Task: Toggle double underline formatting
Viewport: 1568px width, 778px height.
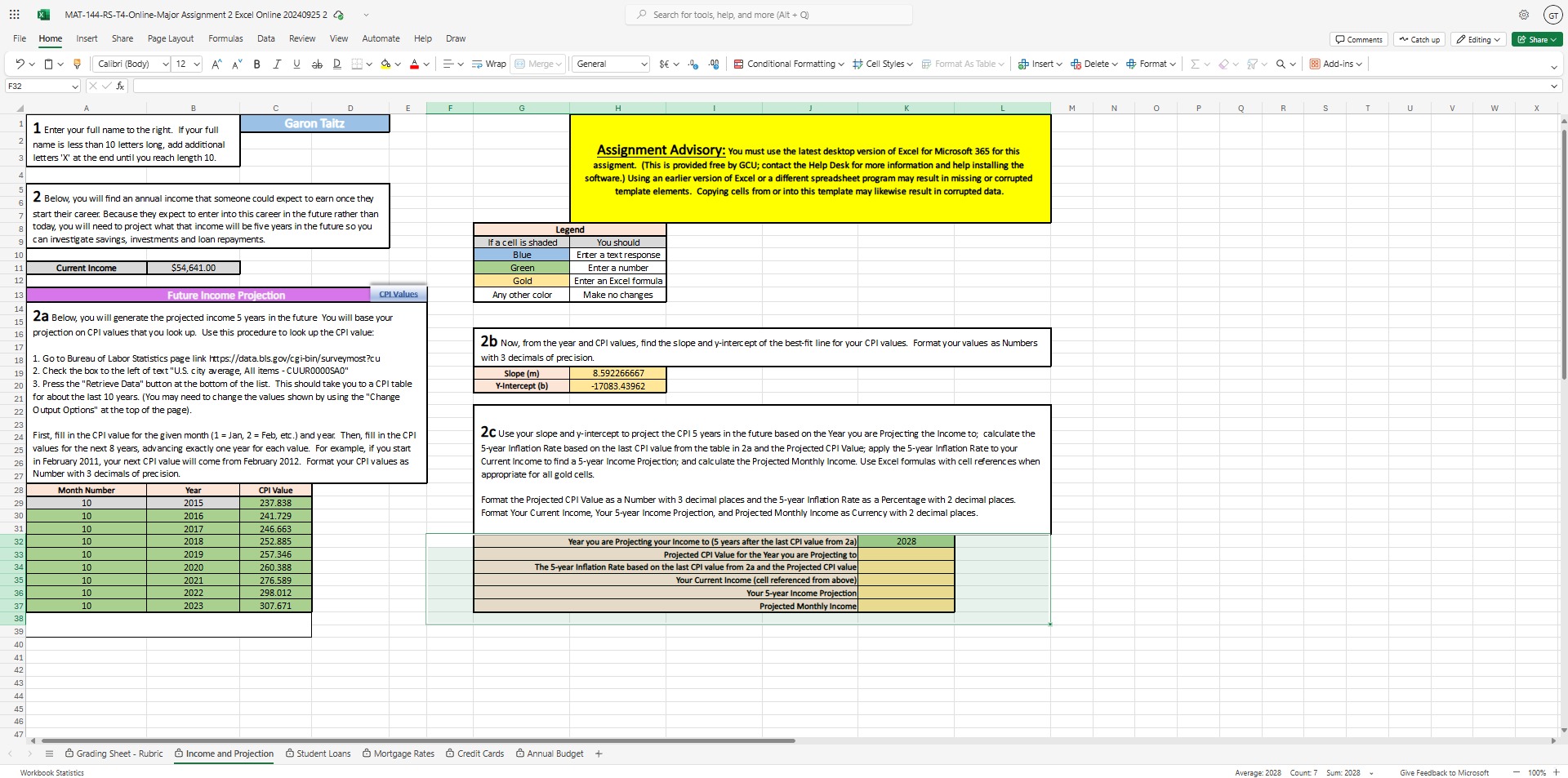Action: [x=336, y=64]
